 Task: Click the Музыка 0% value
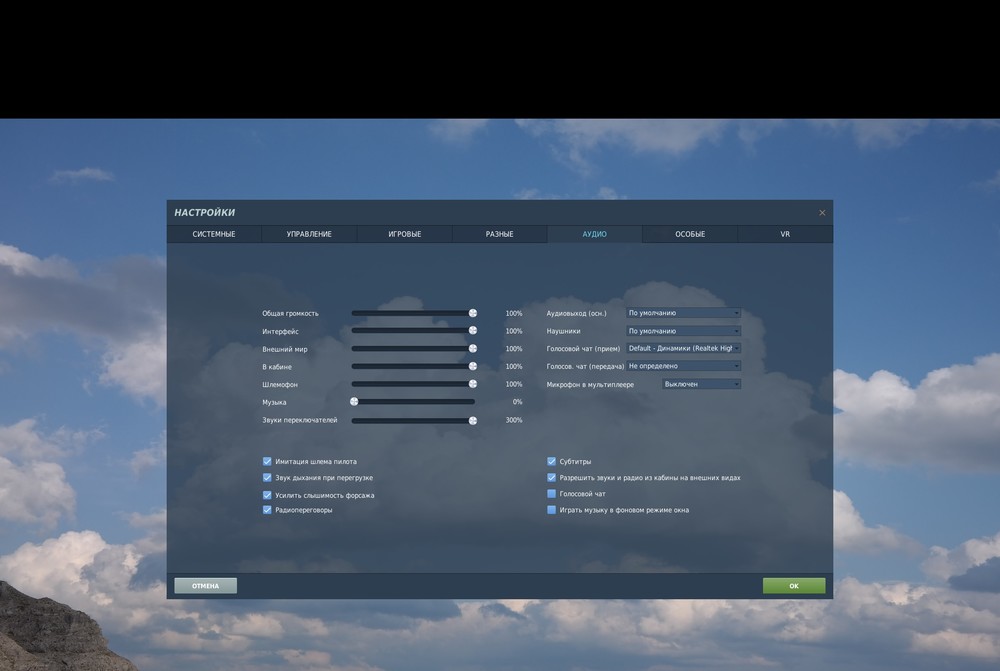click(x=517, y=402)
